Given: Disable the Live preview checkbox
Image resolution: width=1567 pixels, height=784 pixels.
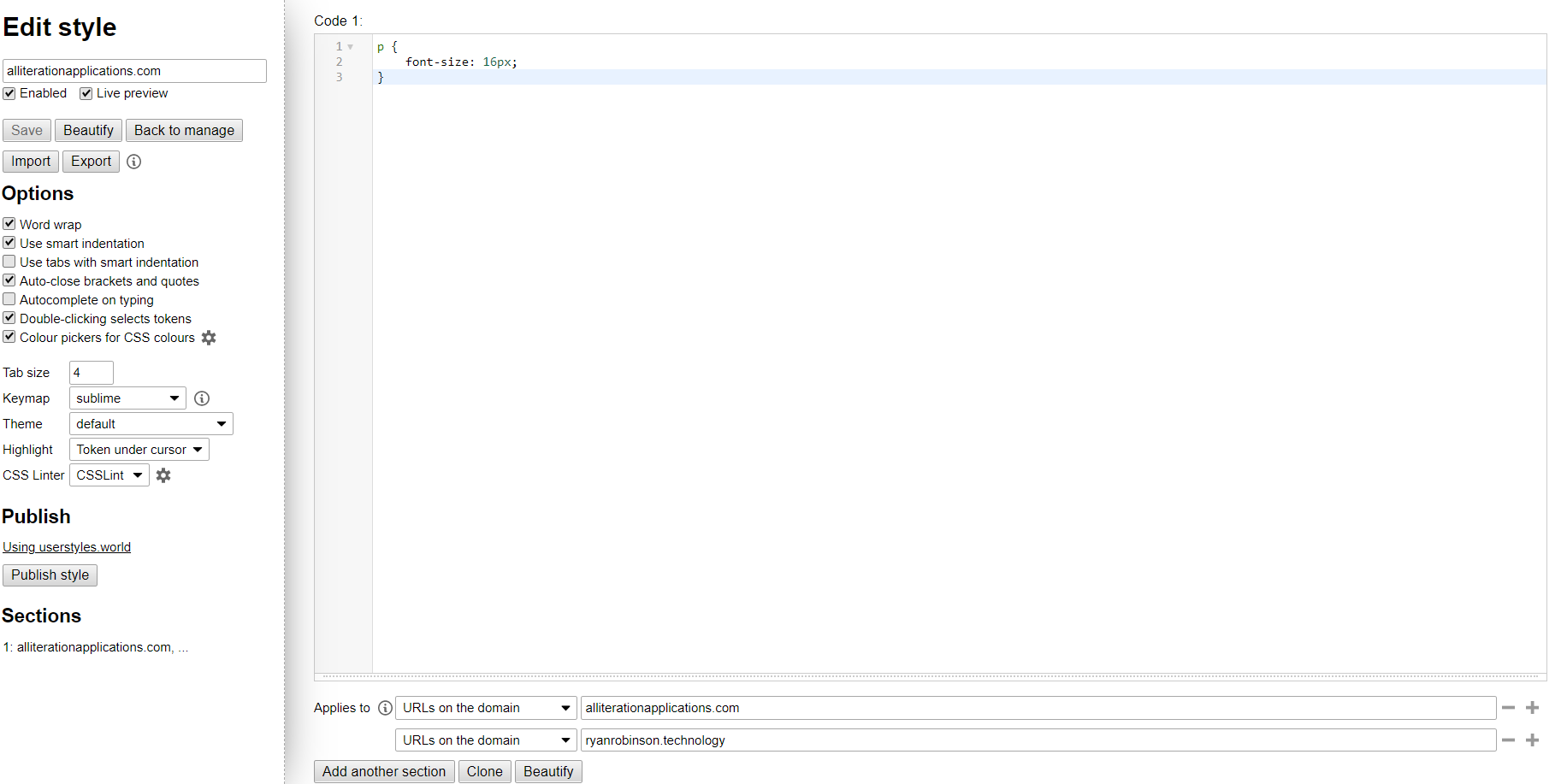Looking at the screenshot, I should 86,93.
